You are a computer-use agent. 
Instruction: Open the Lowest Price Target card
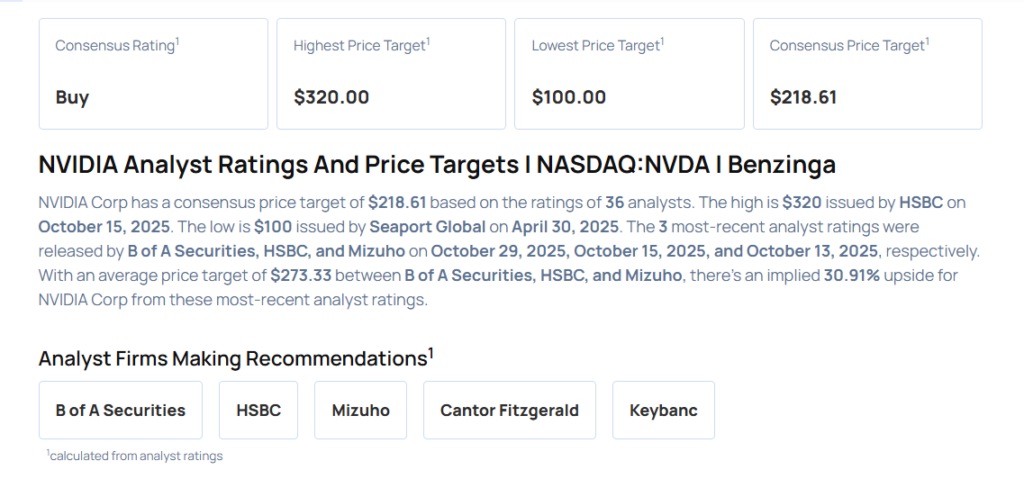629,73
